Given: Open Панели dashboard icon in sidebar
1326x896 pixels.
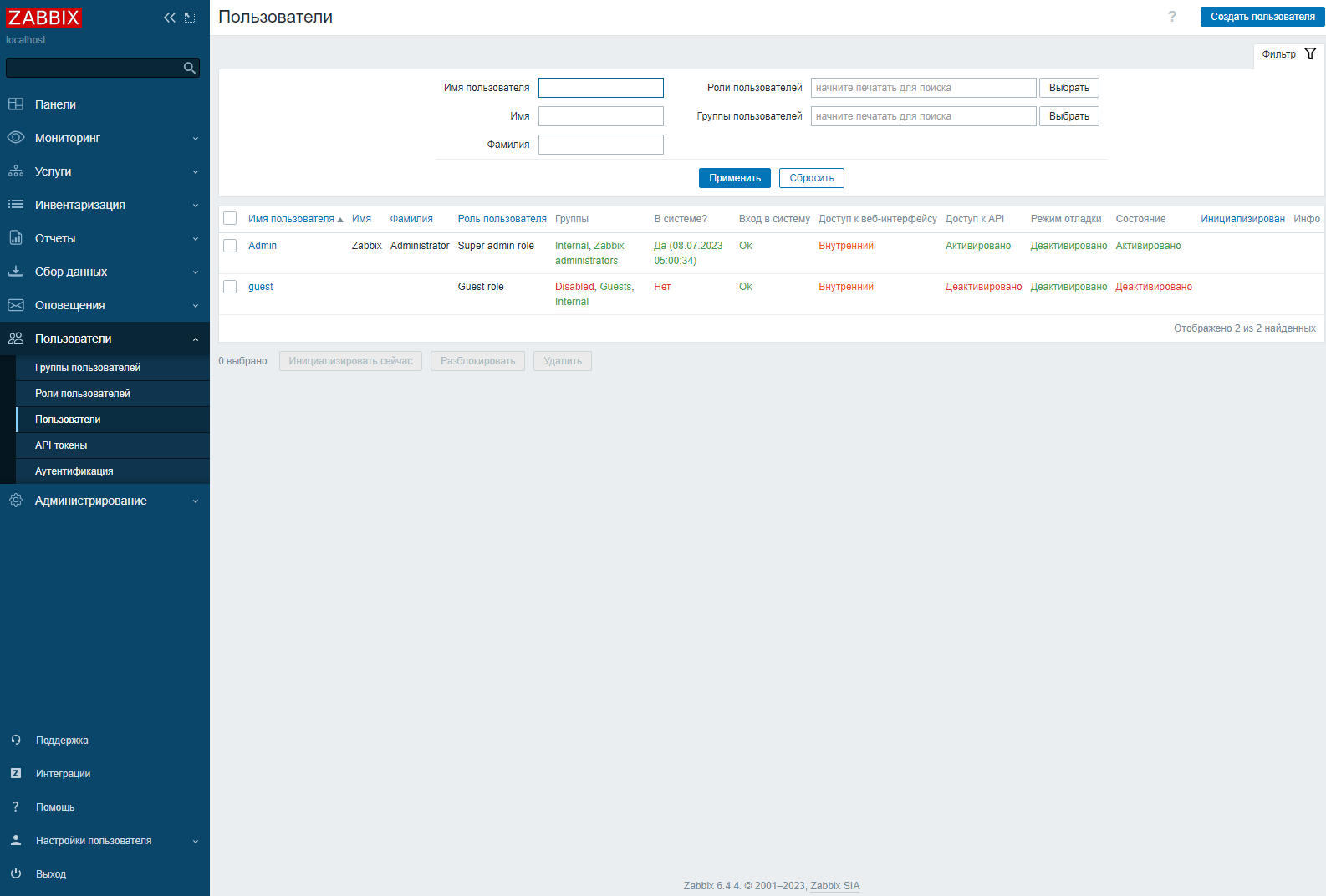Looking at the screenshot, I should click(16, 104).
